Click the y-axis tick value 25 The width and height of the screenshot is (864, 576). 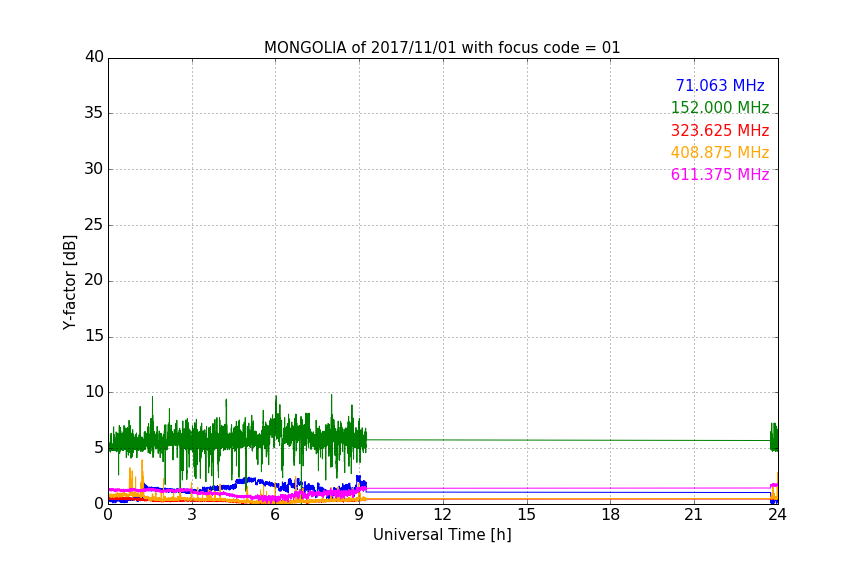[94, 224]
